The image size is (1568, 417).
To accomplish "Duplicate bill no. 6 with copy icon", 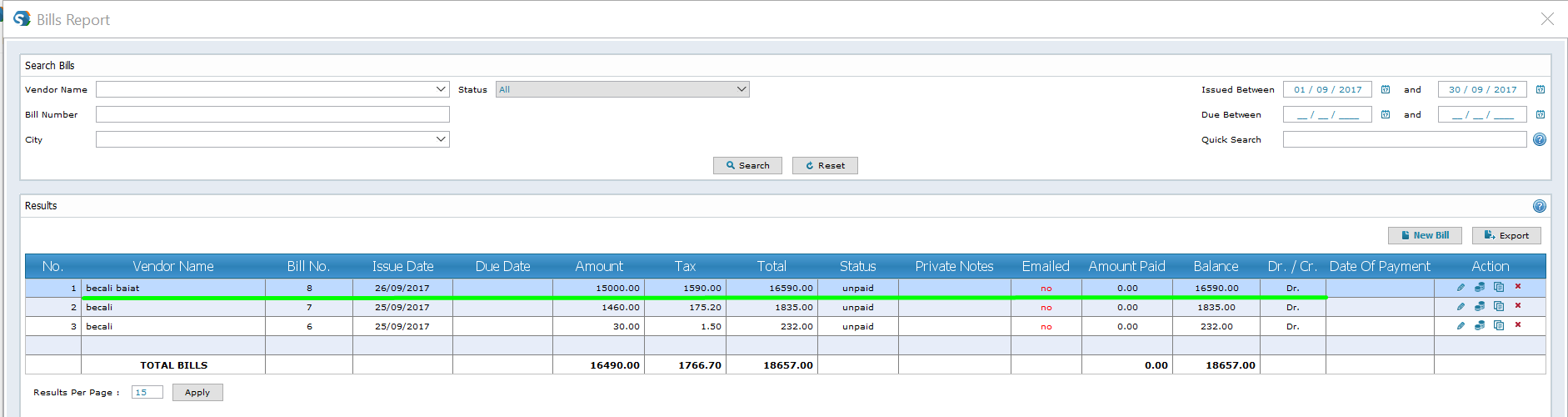I will 1499,326.
